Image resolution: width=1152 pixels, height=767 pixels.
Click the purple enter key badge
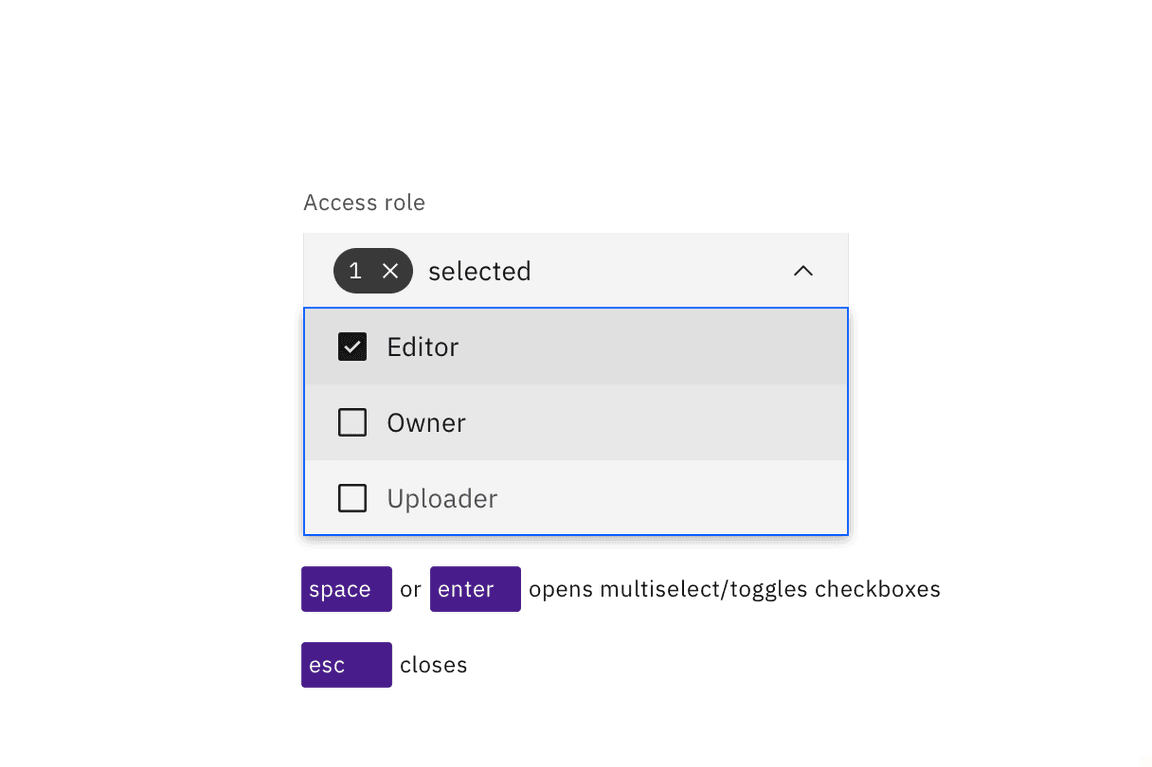pyautogui.click(x=475, y=589)
